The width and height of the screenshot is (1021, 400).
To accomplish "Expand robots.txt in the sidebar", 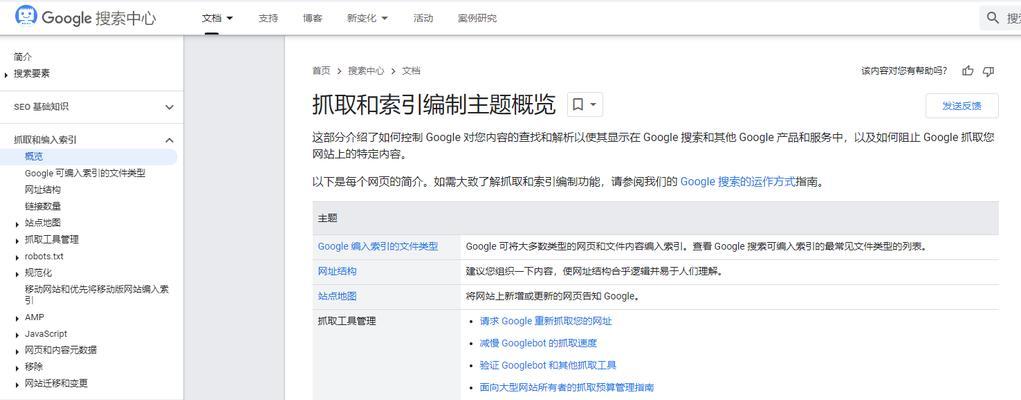I will click(x=17, y=257).
